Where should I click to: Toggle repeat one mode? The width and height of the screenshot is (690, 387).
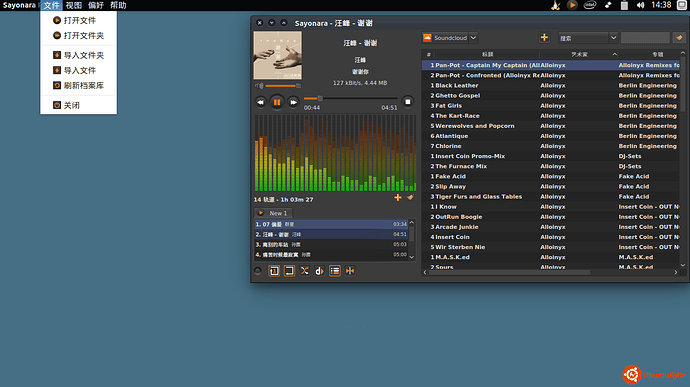274,271
